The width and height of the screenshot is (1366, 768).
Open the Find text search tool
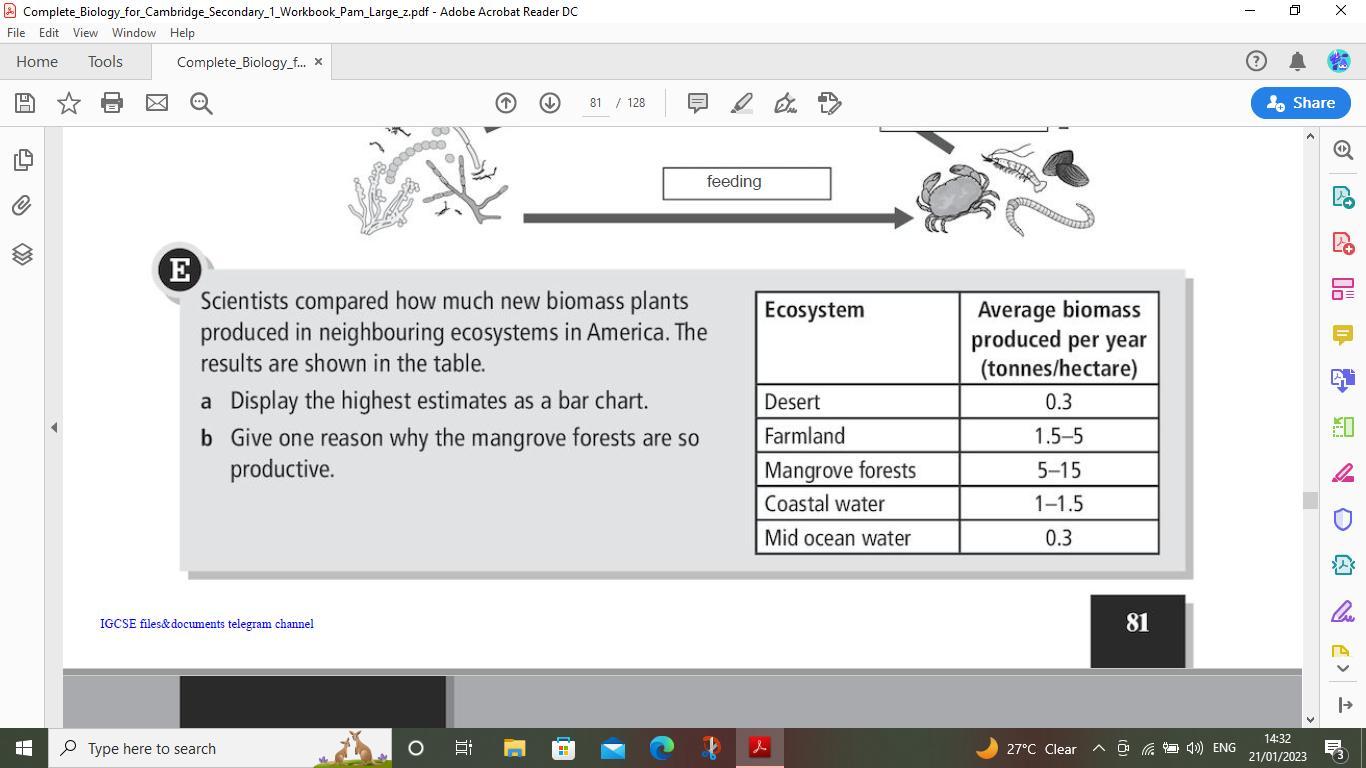click(201, 103)
